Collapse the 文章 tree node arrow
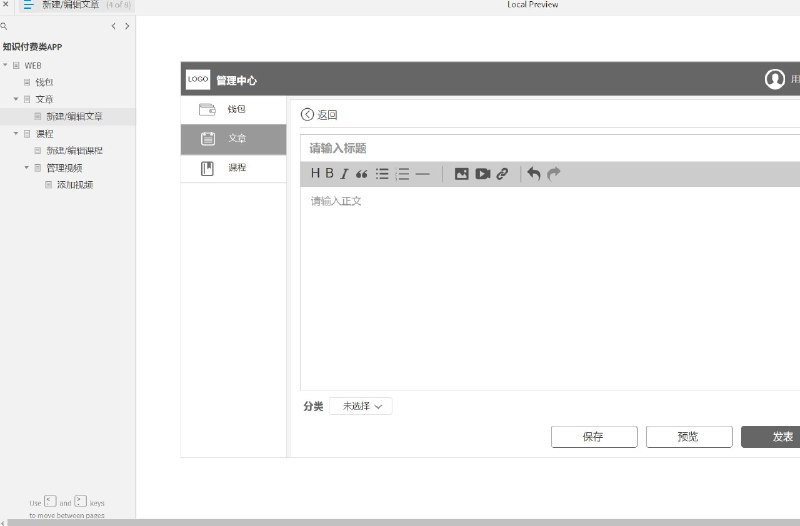 point(16,98)
